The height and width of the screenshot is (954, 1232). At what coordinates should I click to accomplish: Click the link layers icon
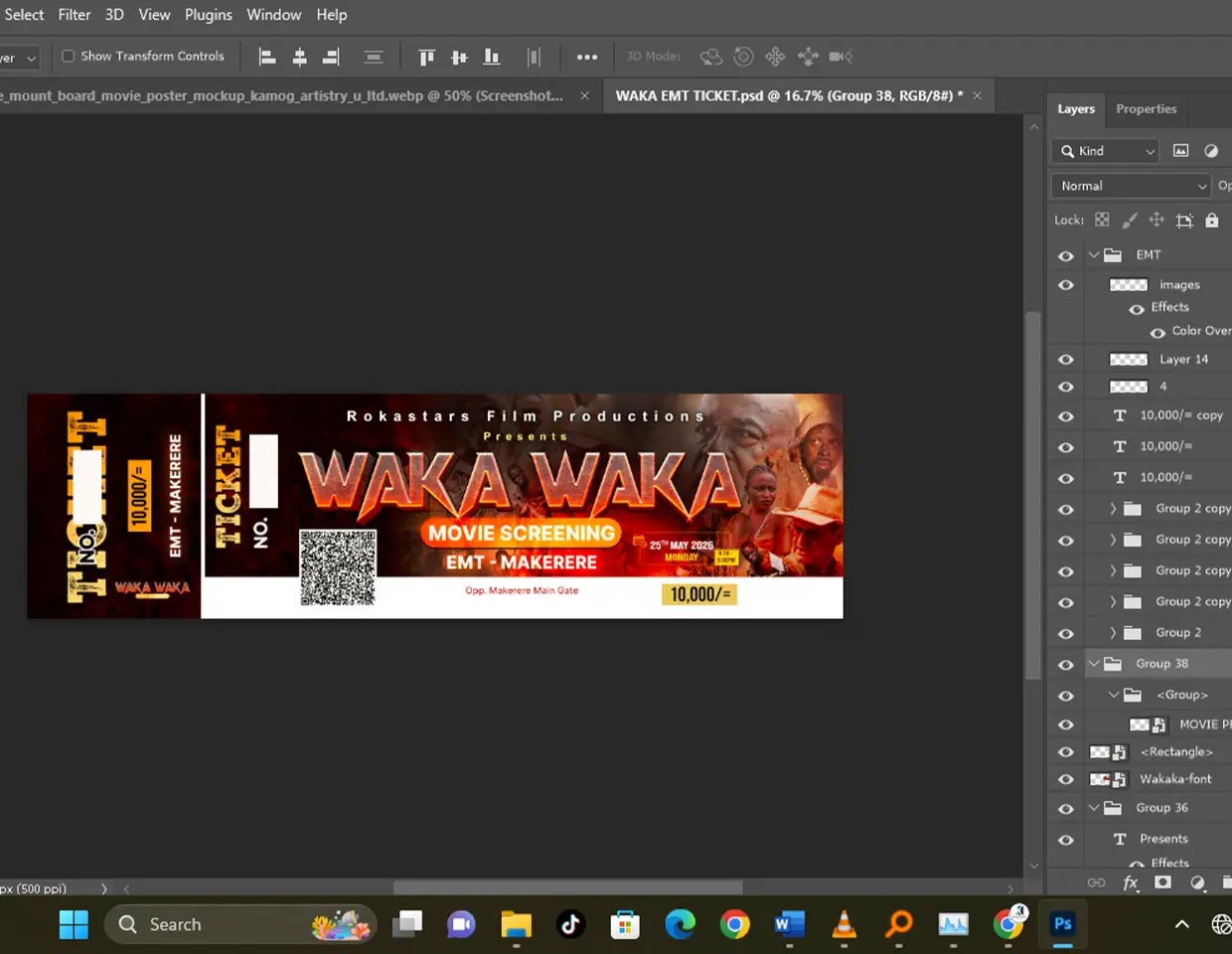coord(1096,882)
